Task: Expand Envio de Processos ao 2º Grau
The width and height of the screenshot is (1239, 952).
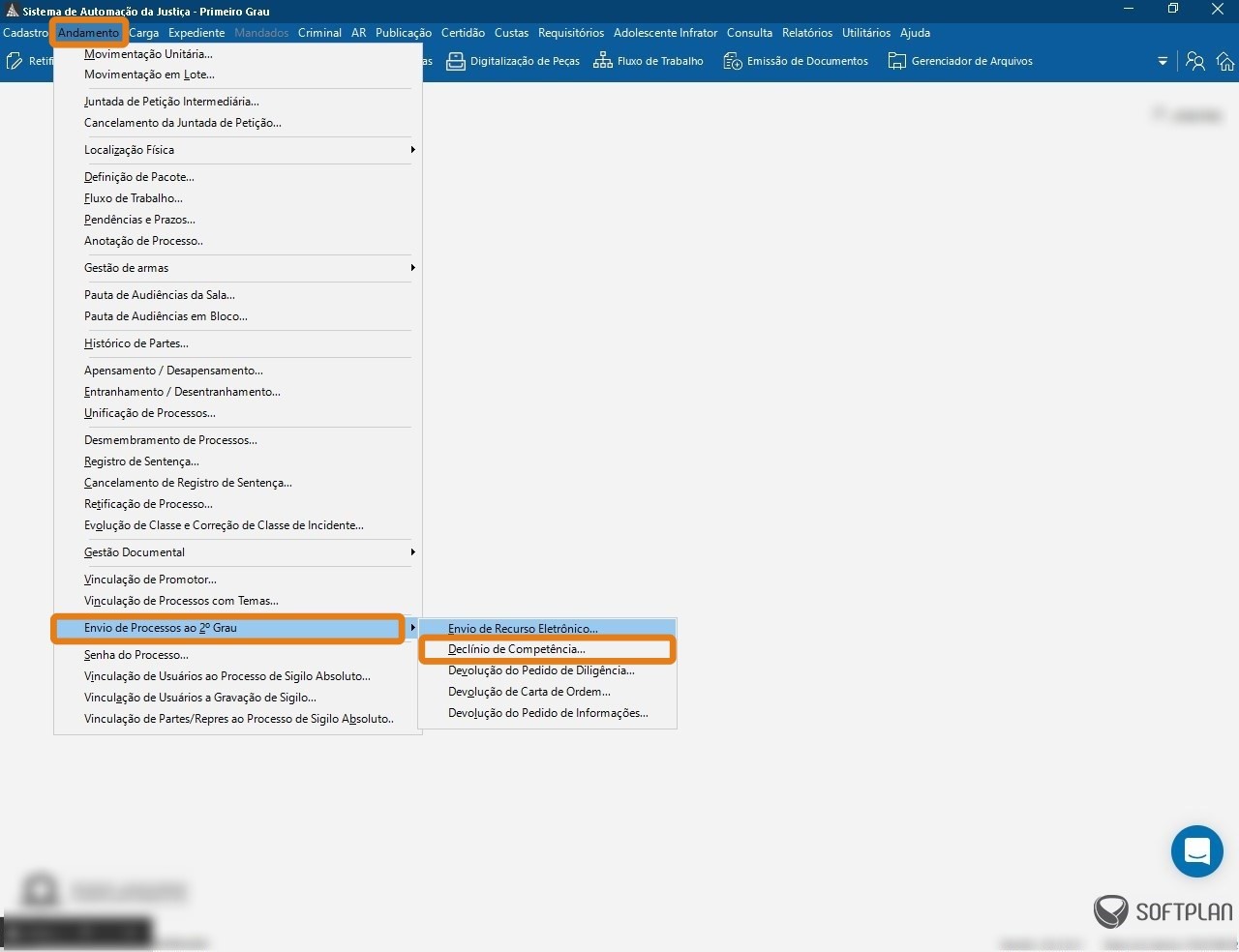Action: 238,628
